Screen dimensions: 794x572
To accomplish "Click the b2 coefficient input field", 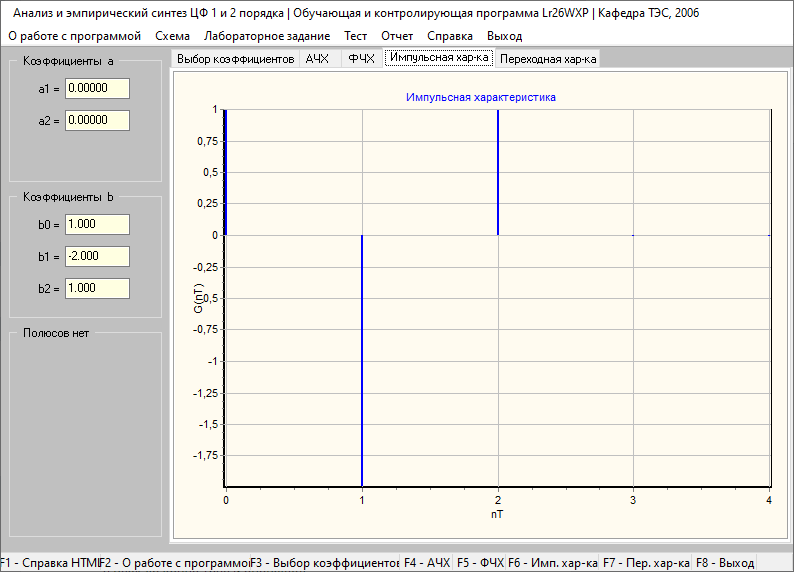I will tap(97, 288).
